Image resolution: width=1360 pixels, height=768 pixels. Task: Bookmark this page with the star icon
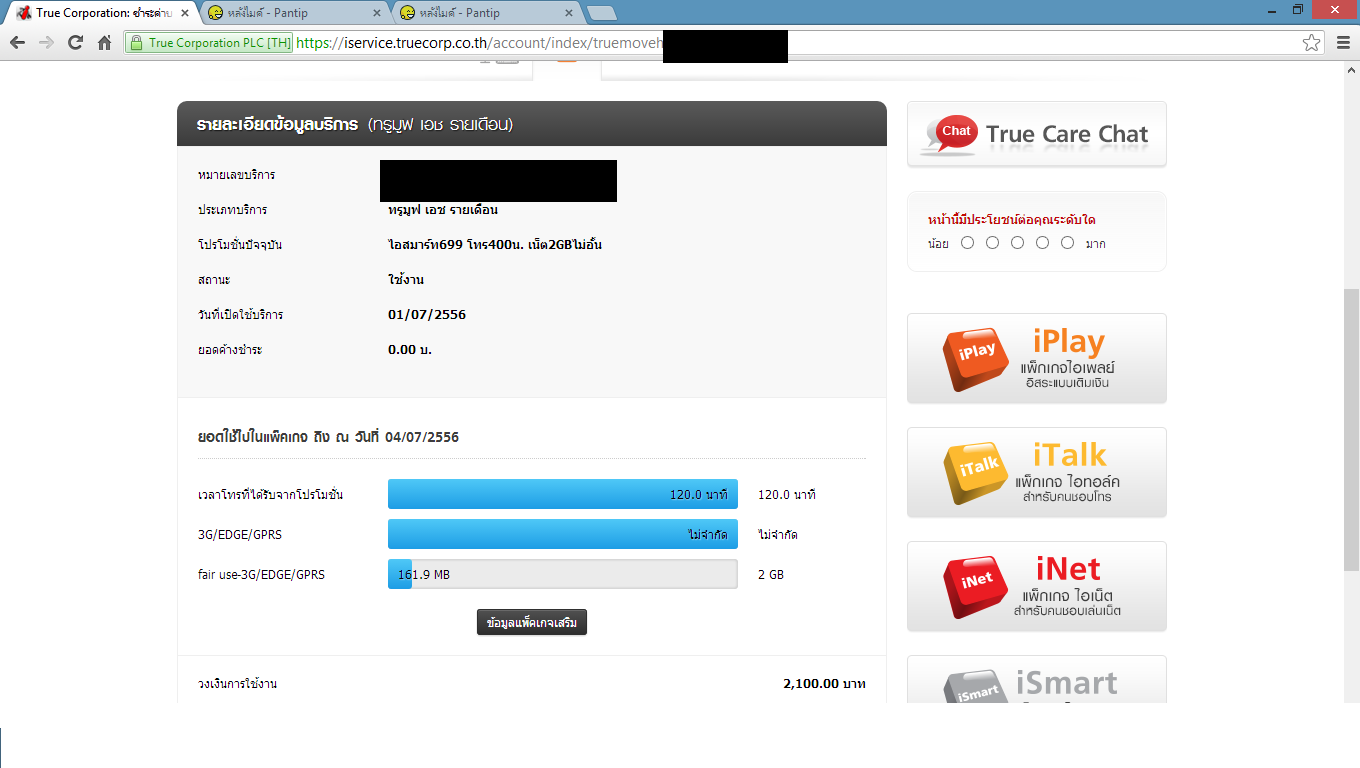1311,43
